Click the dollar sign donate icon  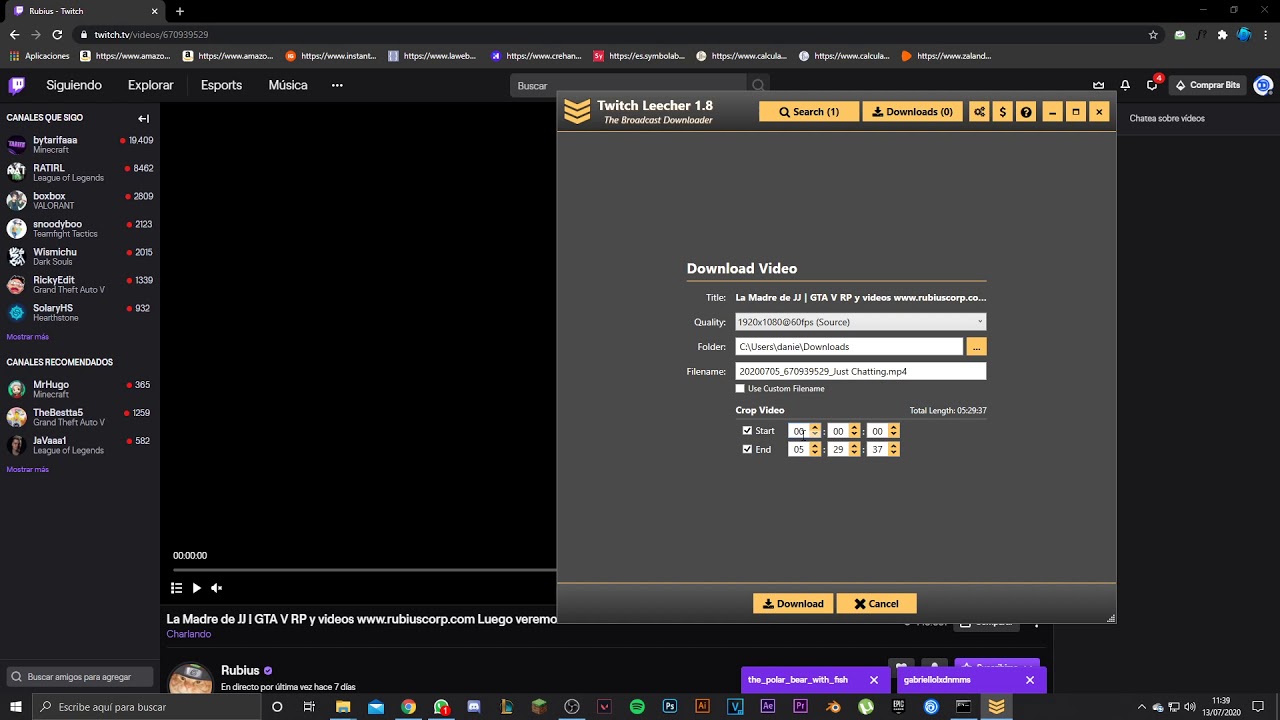point(1003,112)
